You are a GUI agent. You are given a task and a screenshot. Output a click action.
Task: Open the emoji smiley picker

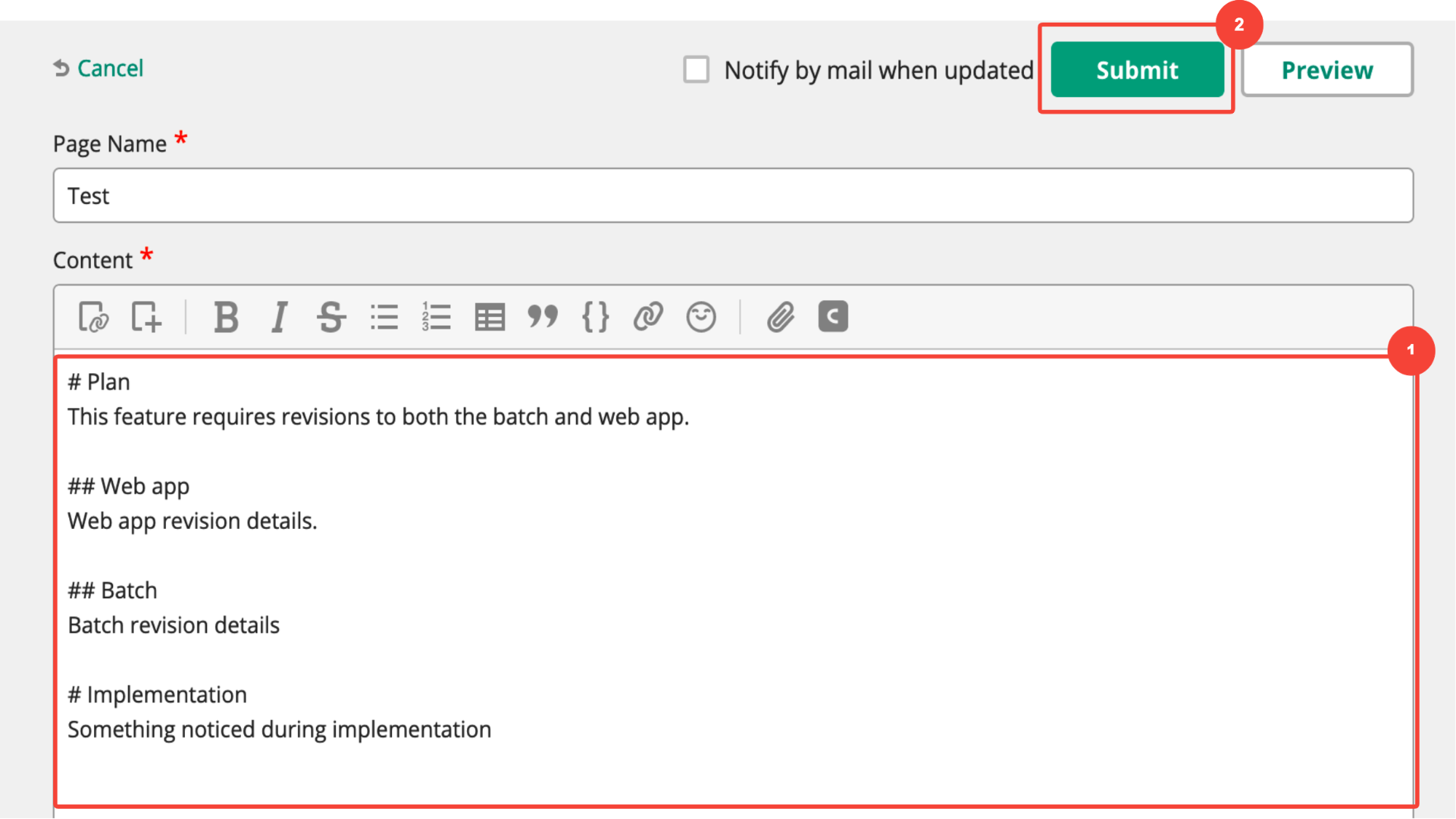pyautogui.click(x=701, y=317)
